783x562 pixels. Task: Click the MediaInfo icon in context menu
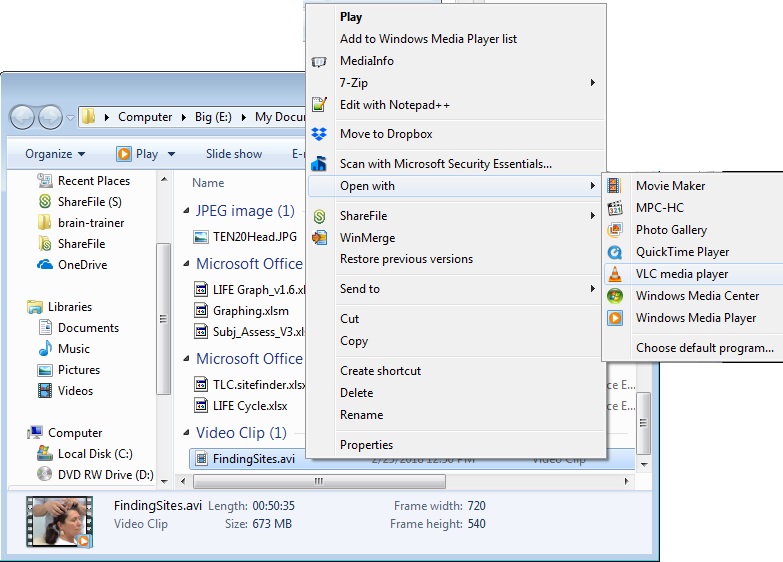[x=319, y=61]
